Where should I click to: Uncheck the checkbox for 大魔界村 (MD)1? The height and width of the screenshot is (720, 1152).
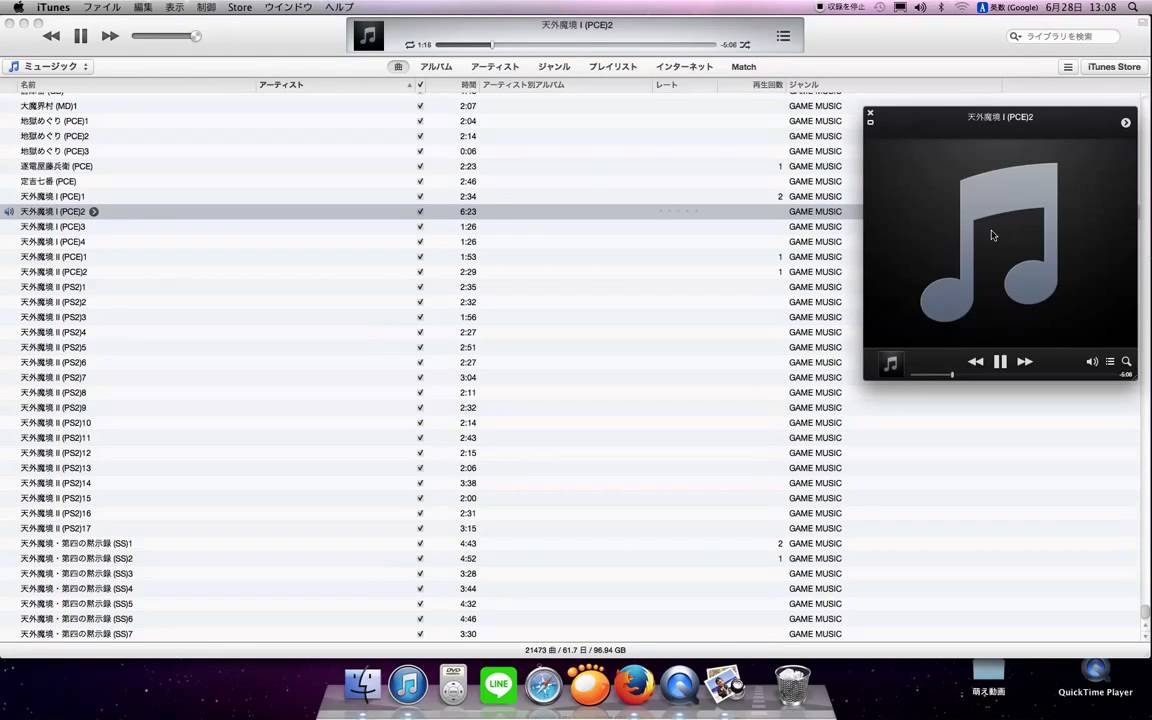(x=420, y=106)
